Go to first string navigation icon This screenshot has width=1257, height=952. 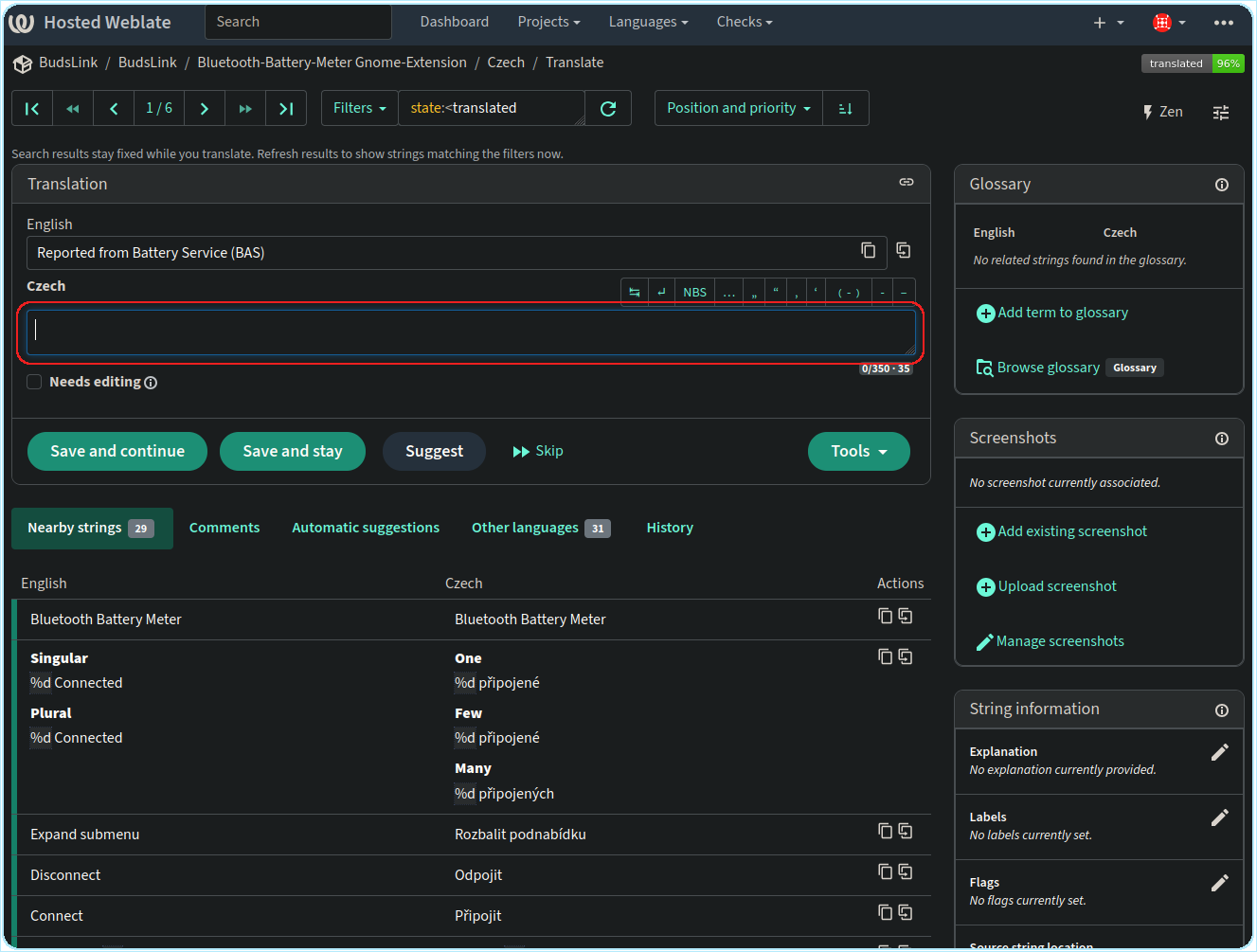32,109
